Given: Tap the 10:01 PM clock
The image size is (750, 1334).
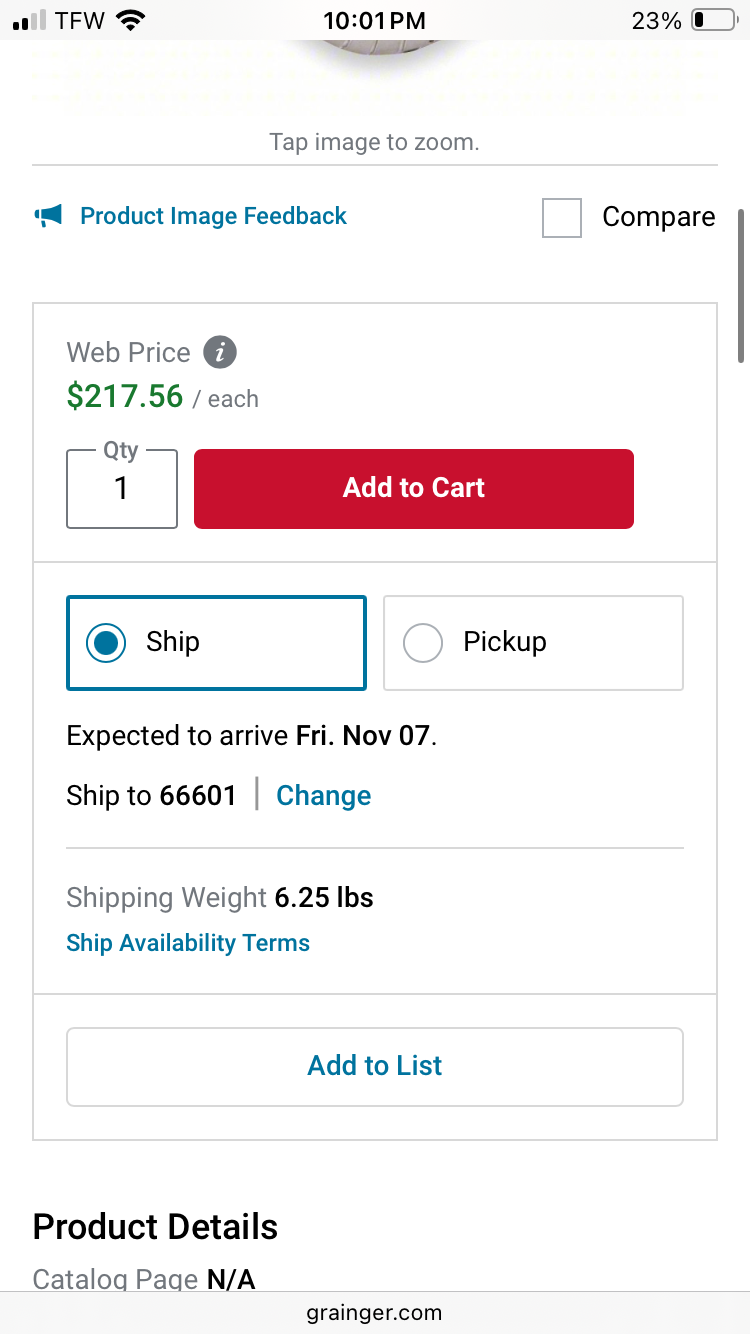Looking at the screenshot, I should coord(375,20).
